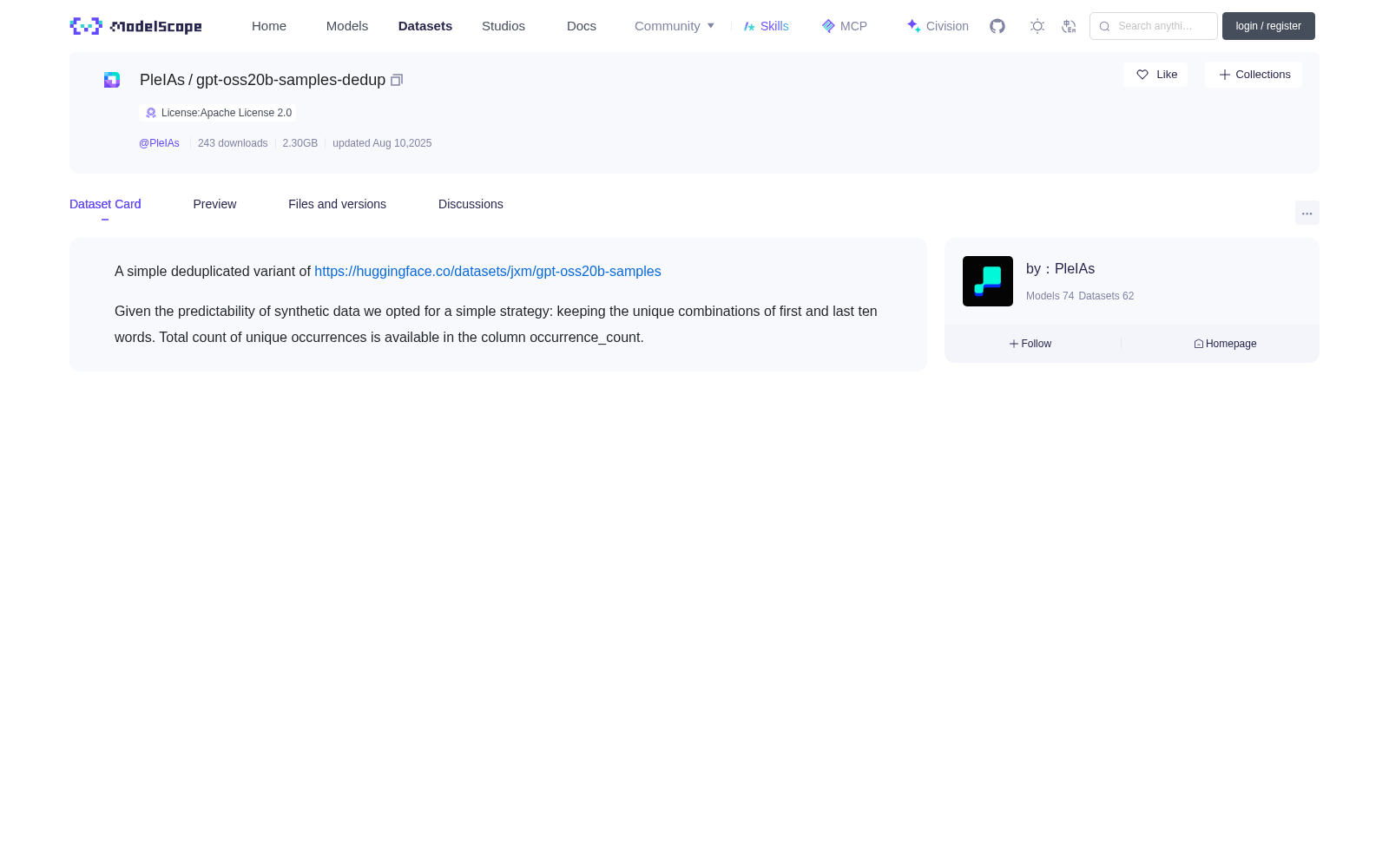Open the PleIAs Homepage
Screen dimensions: 1389x868
(x=1225, y=344)
